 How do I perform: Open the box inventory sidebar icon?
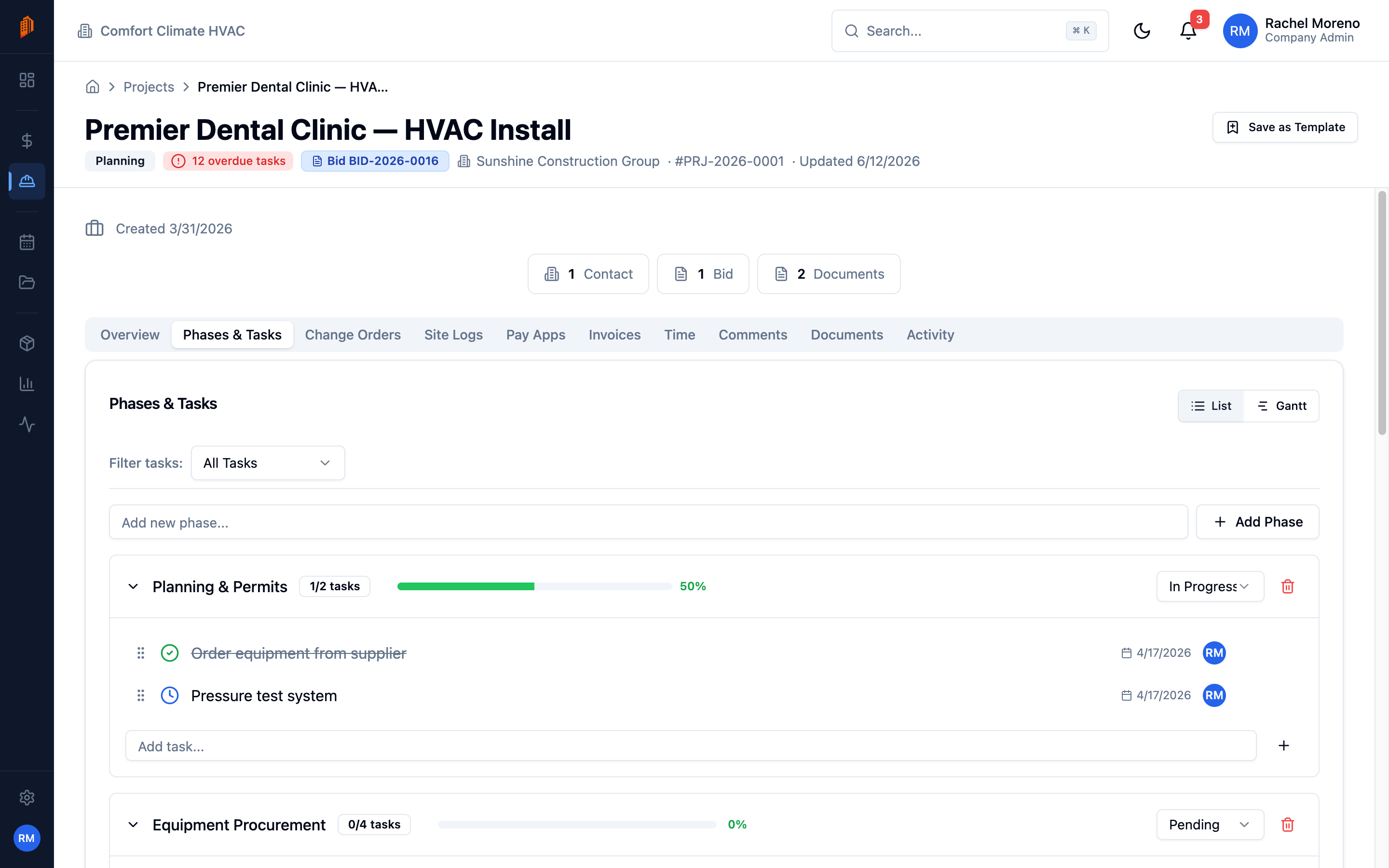coord(27,343)
